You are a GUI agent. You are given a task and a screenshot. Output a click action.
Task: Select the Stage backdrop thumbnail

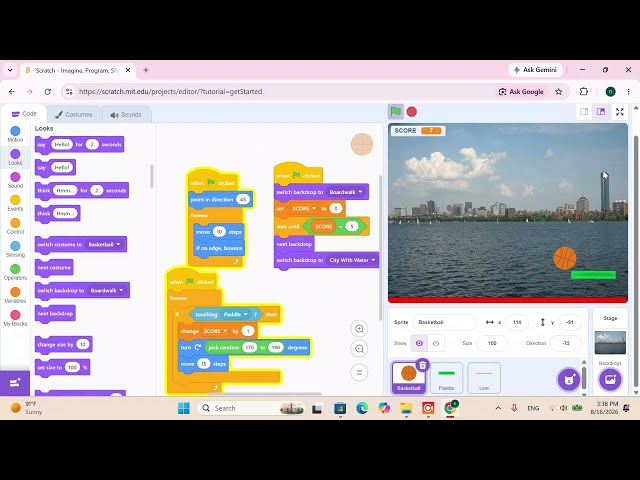[x=610, y=342]
